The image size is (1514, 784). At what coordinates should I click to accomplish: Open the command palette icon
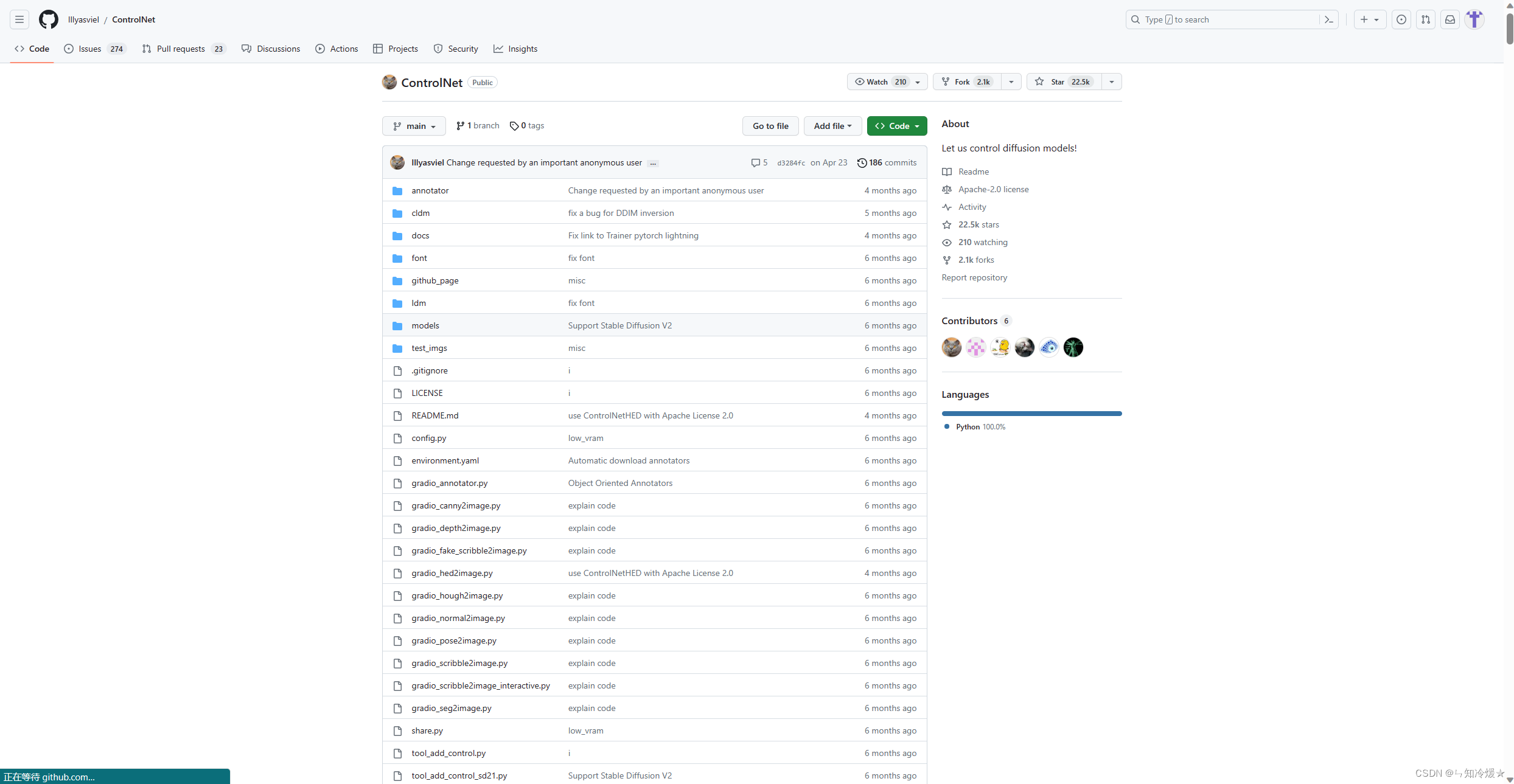tap(1329, 19)
